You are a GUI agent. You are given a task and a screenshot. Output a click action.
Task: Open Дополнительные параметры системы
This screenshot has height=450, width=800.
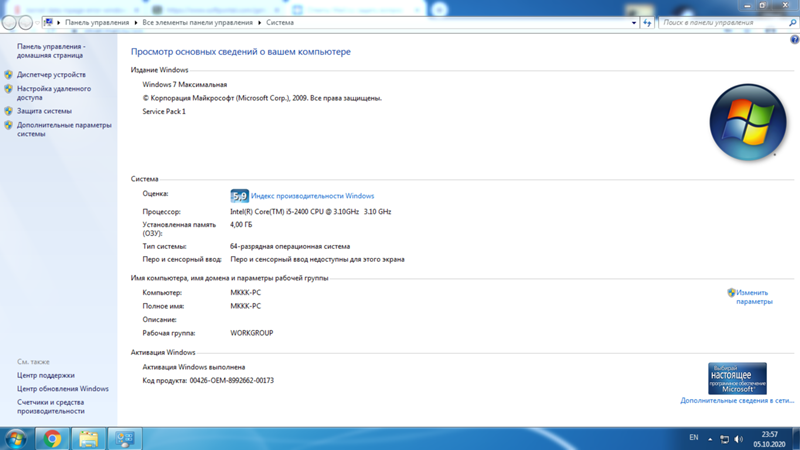[x=64, y=130]
